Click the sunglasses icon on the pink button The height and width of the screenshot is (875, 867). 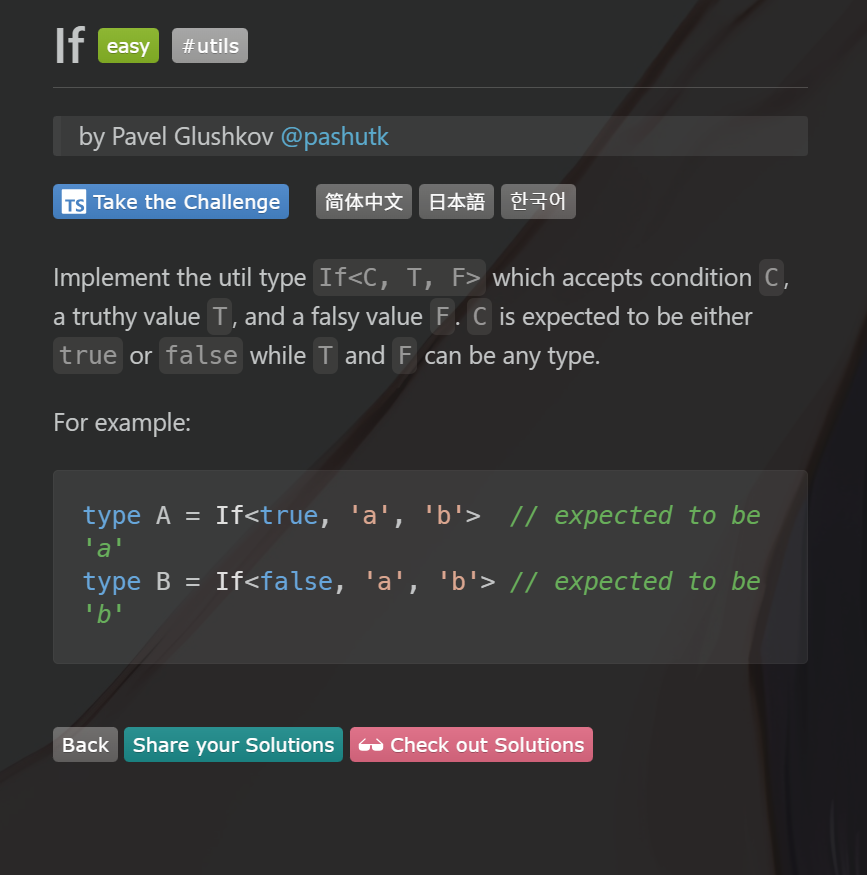point(370,745)
